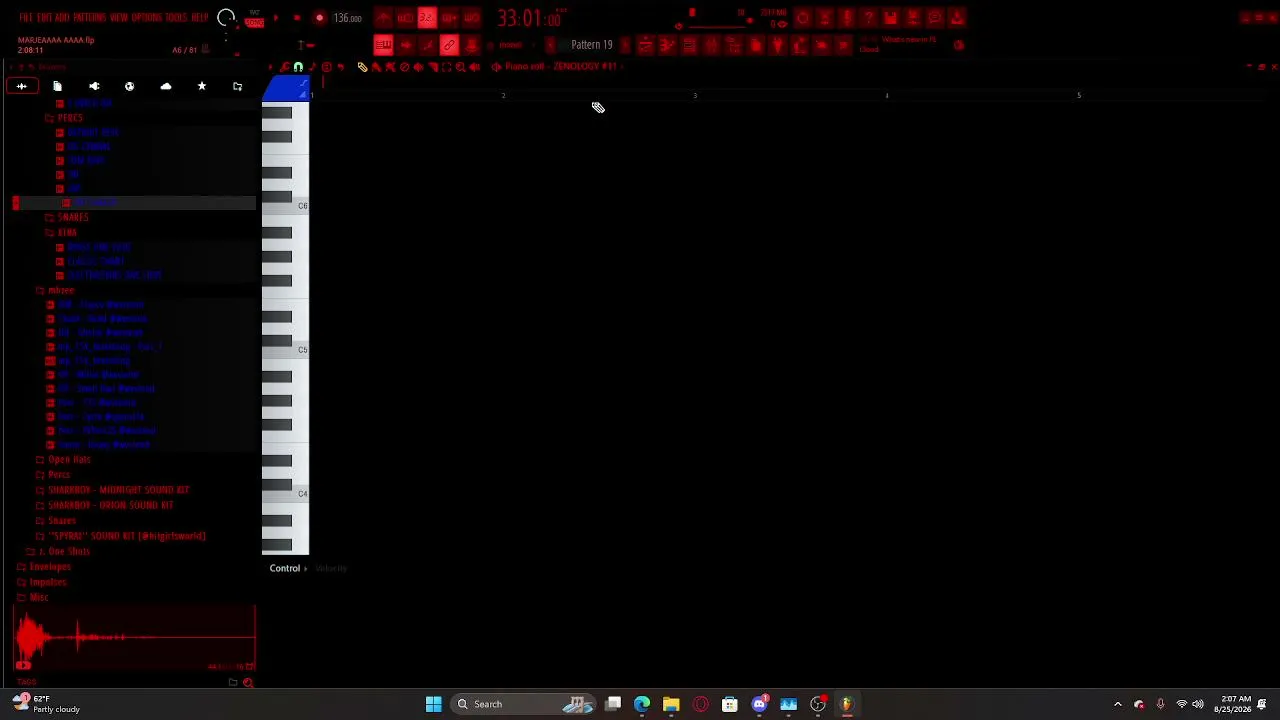
Task: Click the browser add folder icon
Action: [237, 86]
